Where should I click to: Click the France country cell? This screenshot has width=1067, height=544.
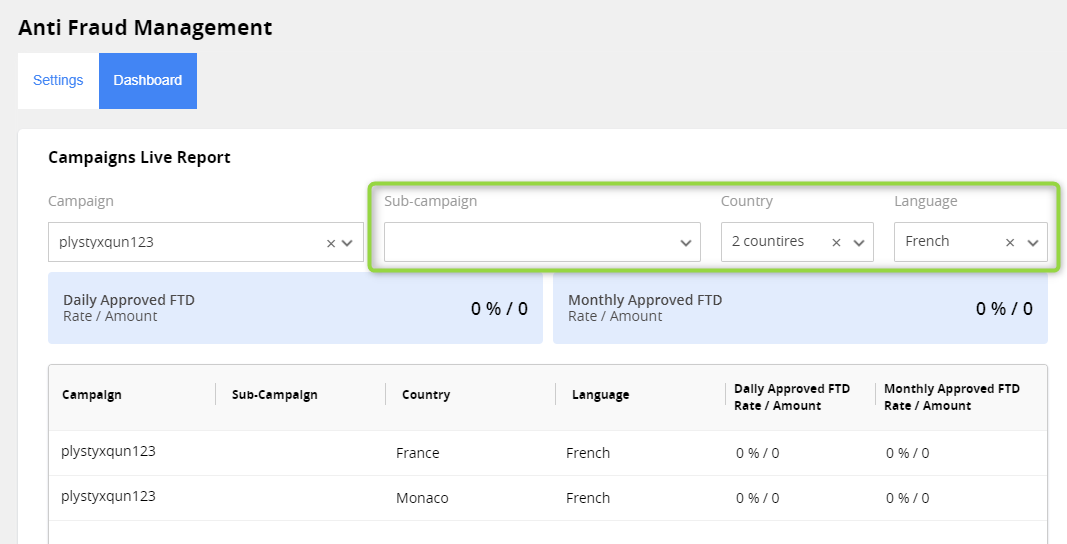pos(418,453)
